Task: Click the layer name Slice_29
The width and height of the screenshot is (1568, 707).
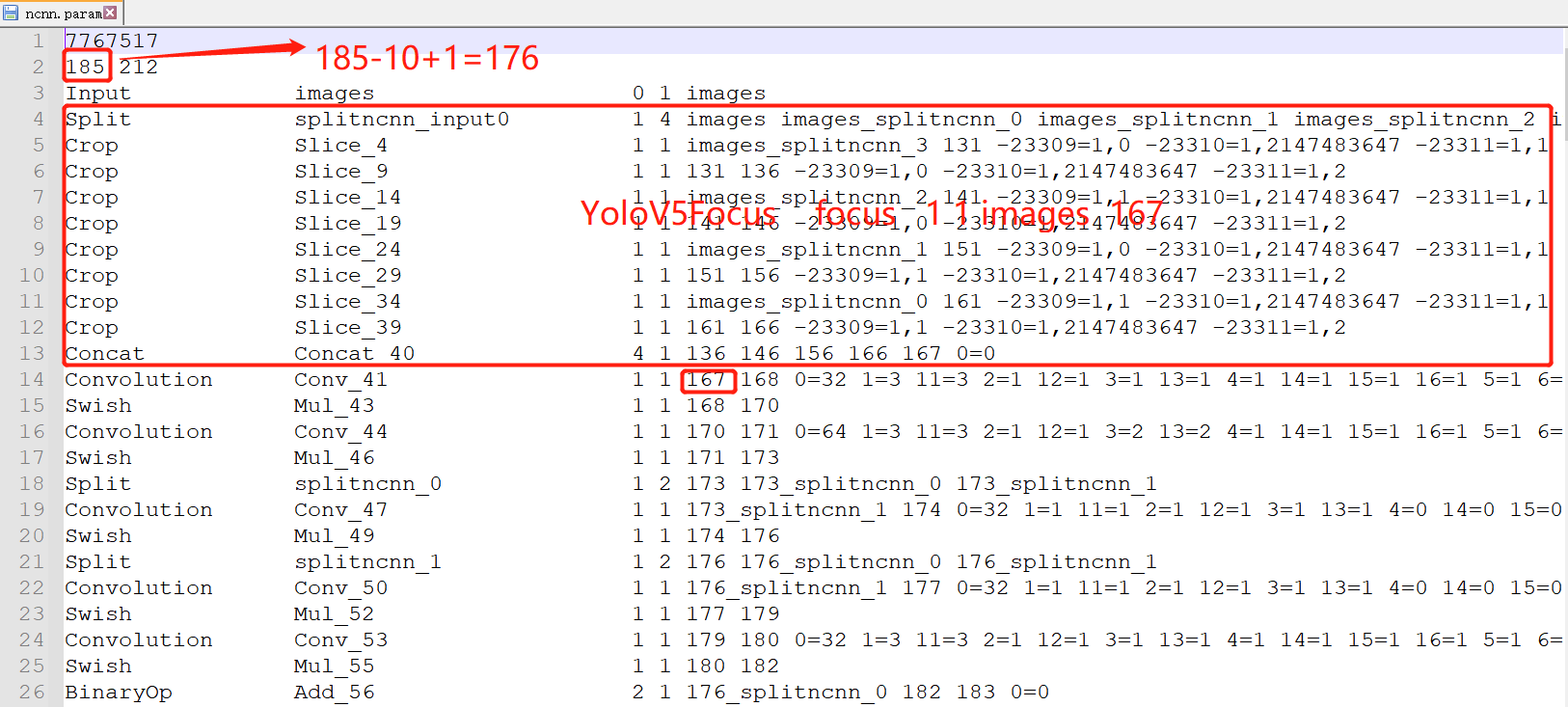Action: pyautogui.click(x=348, y=275)
